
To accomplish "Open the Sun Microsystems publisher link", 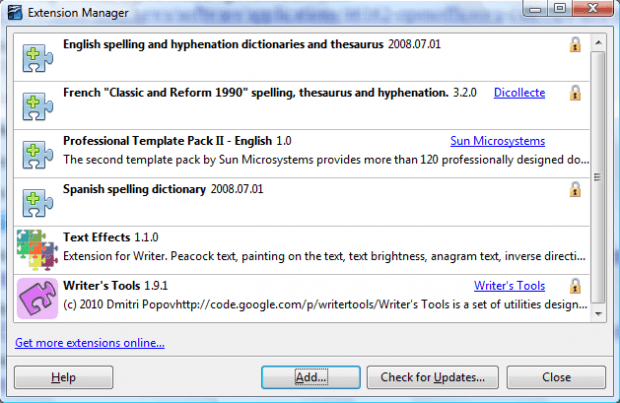I will (x=497, y=141).
